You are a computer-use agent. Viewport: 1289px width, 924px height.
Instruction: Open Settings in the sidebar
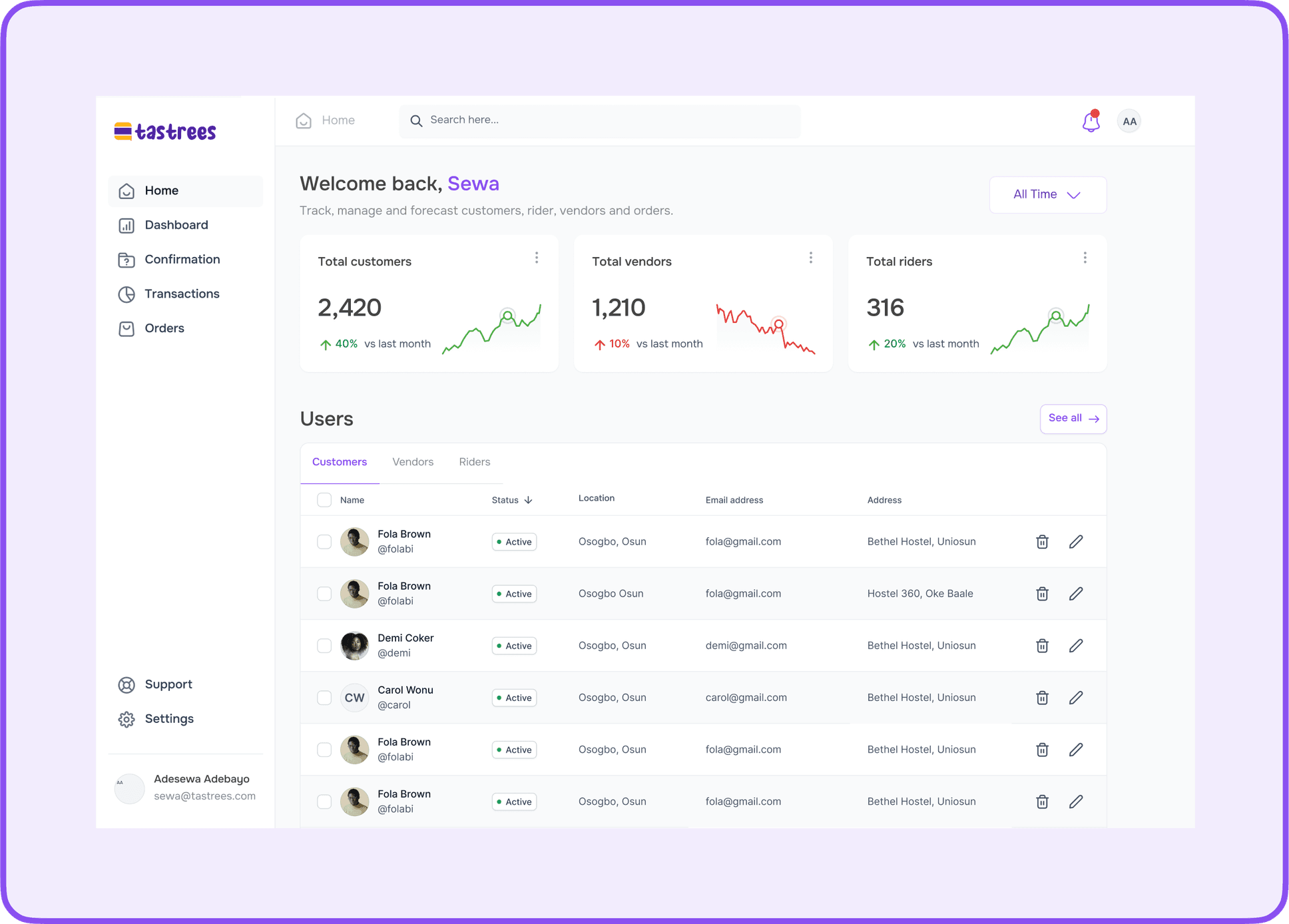[x=168, y=719]
